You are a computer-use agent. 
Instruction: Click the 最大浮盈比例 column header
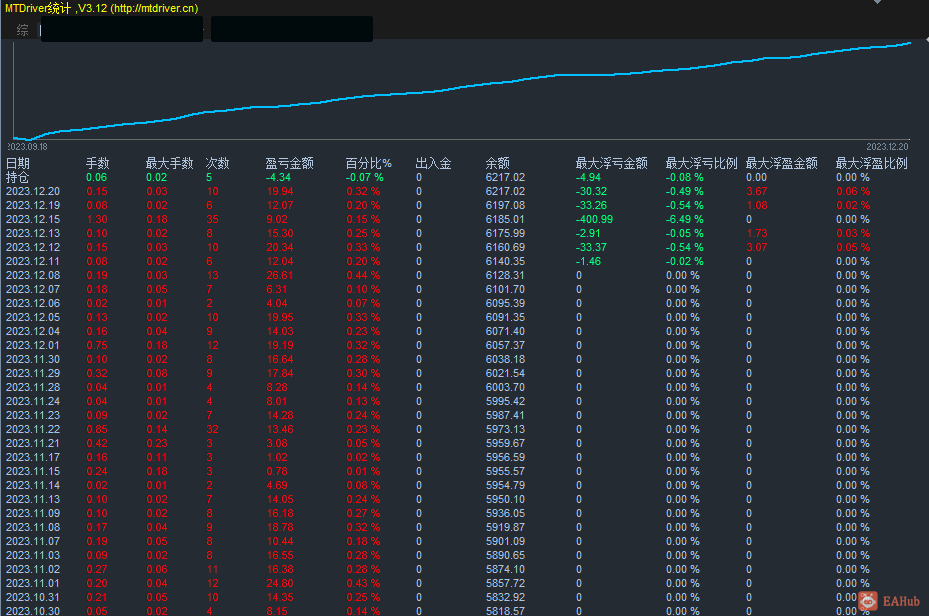point(872,163)
